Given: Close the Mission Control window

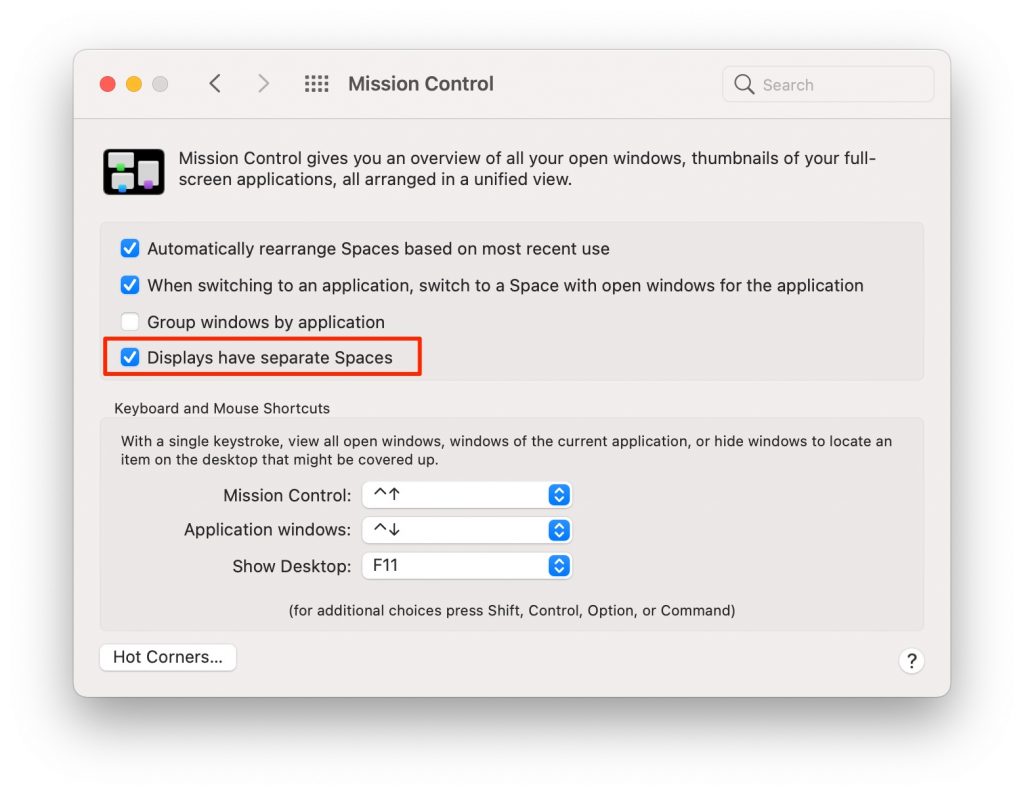Looking at the screenshot, I should pyautogui.click(x=108, y=84).
